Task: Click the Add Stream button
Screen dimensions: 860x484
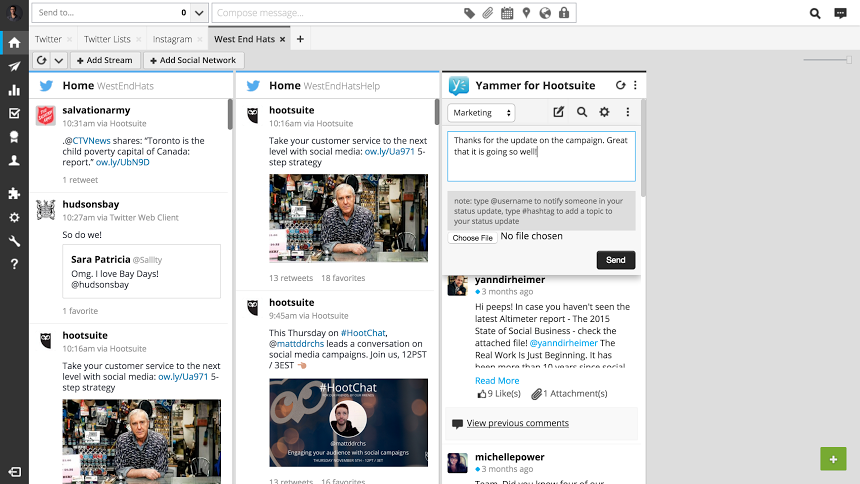Action: point(105,60)
